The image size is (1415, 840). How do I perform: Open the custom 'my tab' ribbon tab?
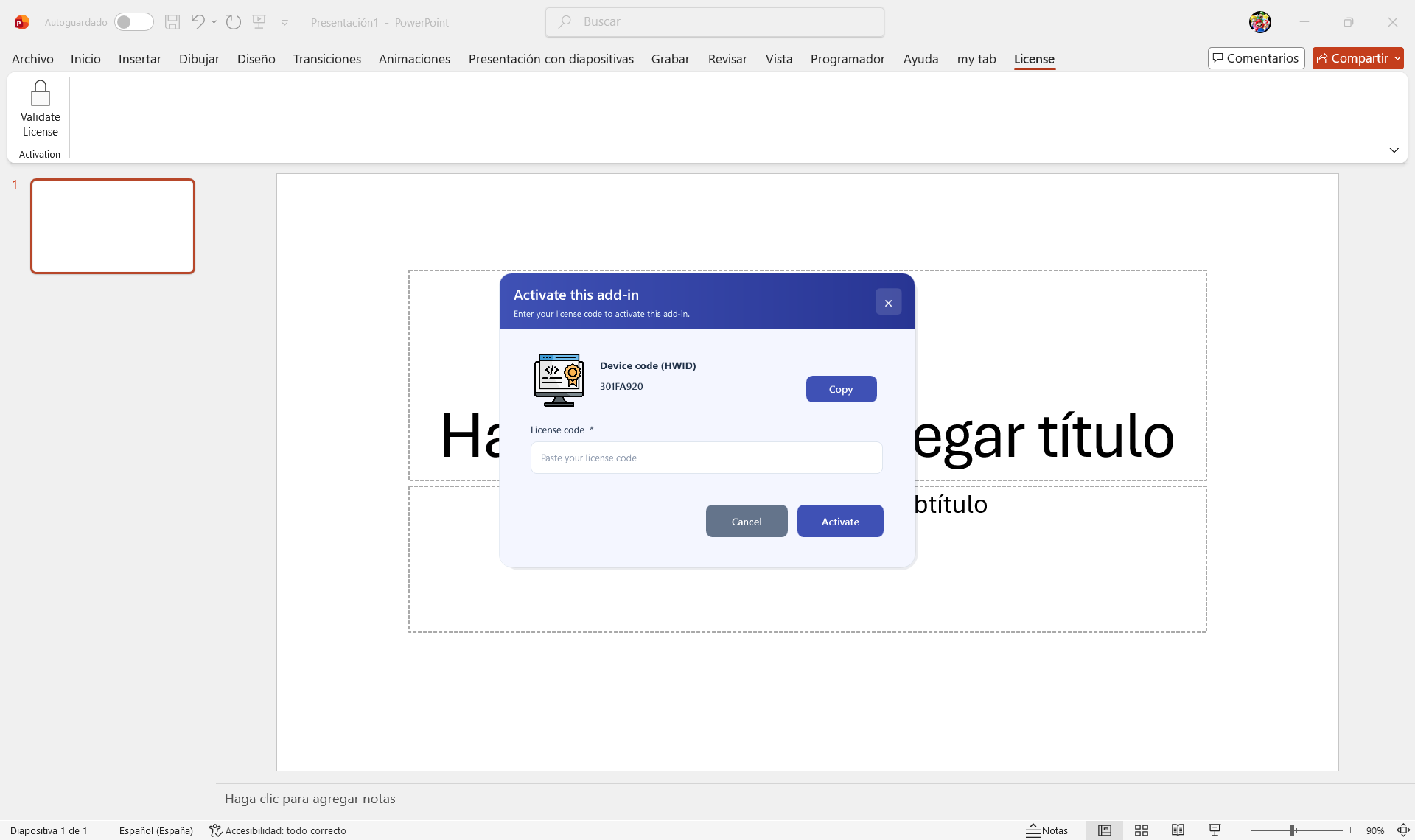tap(976, 59)
